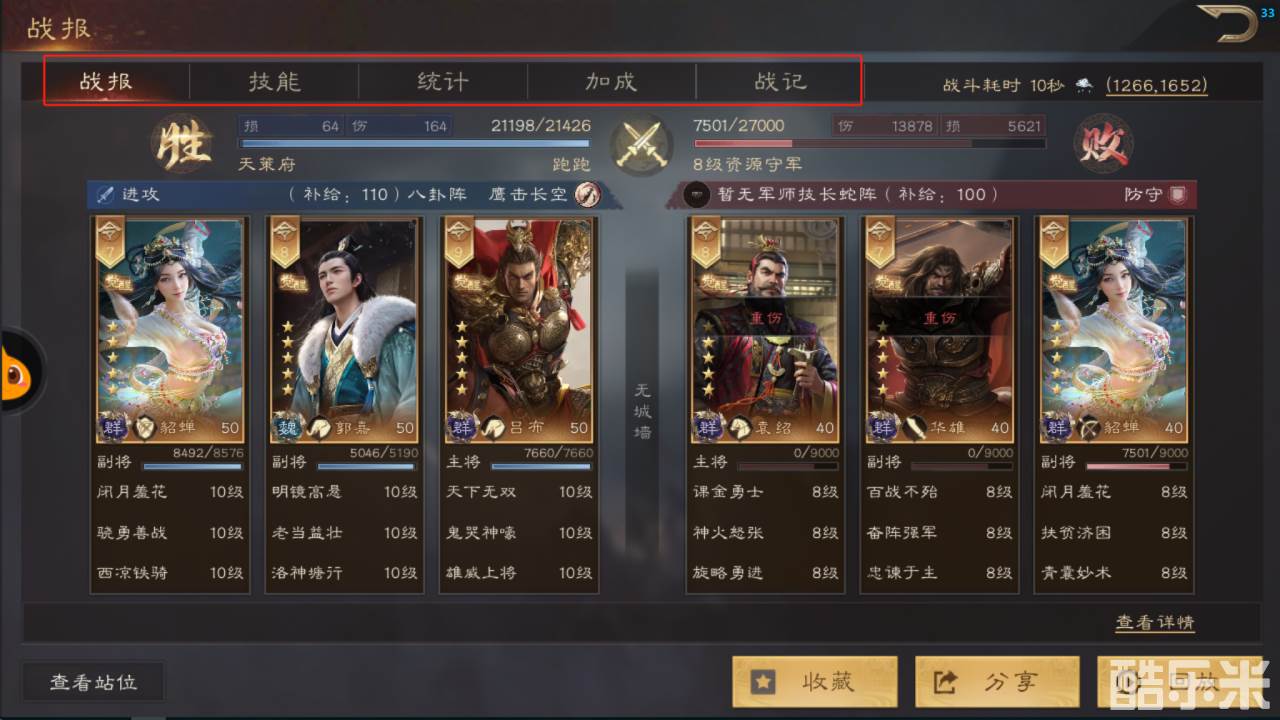Click the defense shield icon beside 防守
This screenshot has height=720, width=1280.
1177,194
